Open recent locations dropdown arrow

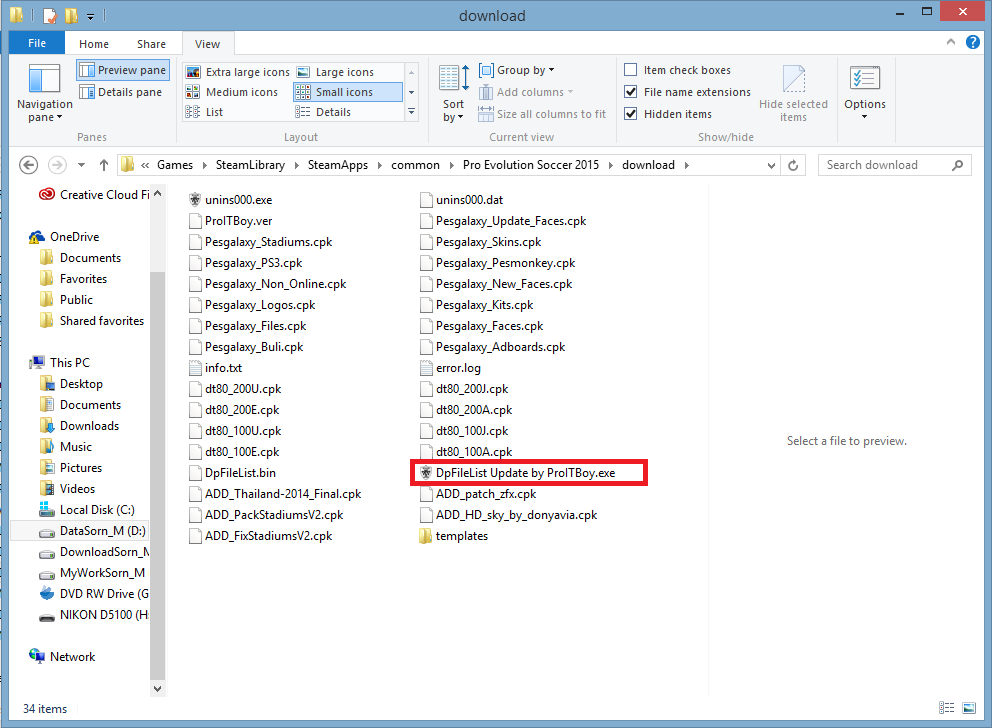pos(81,165)
